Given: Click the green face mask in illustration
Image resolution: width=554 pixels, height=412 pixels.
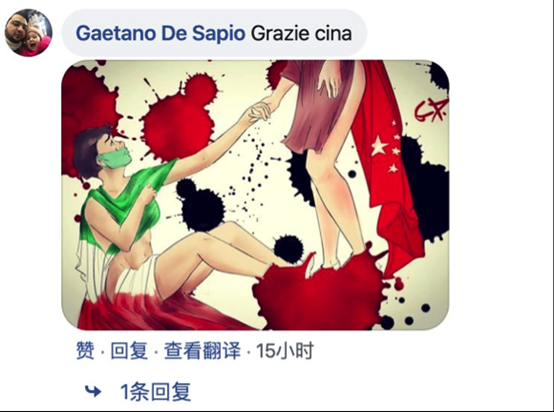Looking at the screenshot, I should [x=114, y=157].
